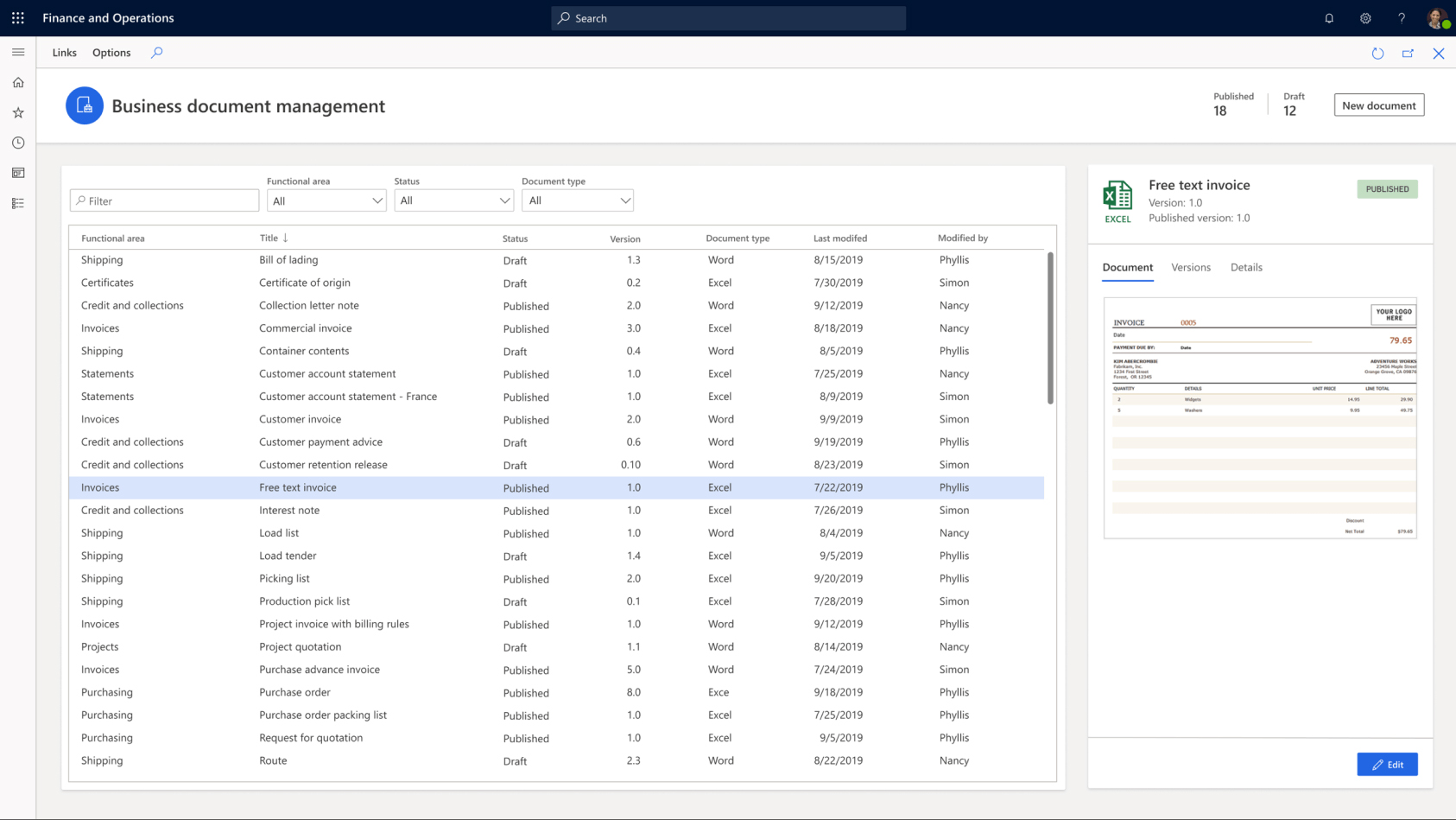Viewport: 1456px width, 820px height.
Task: Select the Bill of lading row
Action: 556,260
